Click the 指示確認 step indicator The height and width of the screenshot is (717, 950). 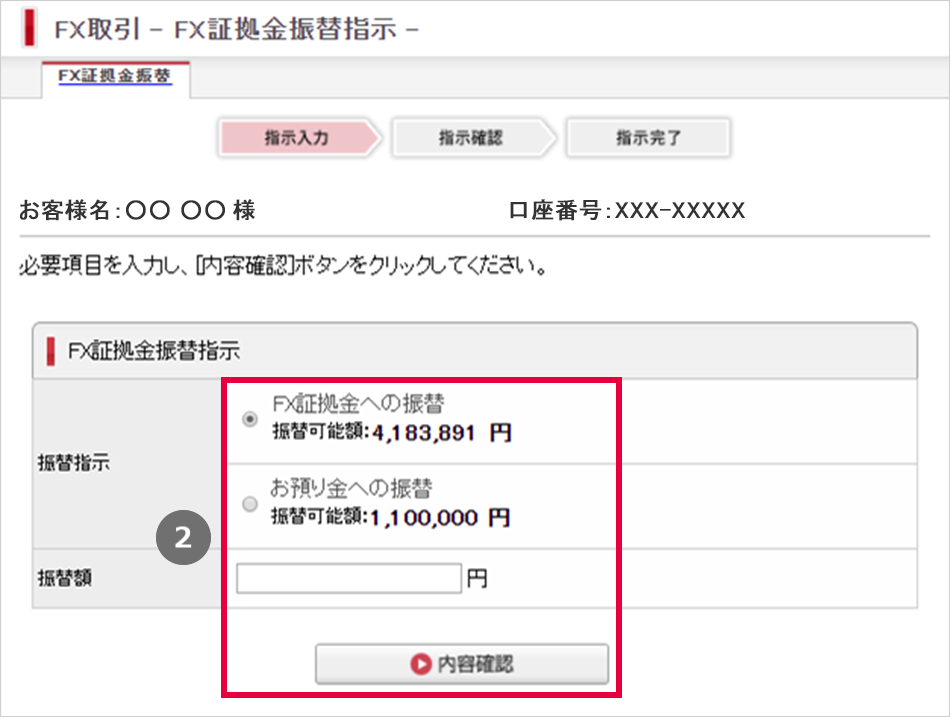coord(471,138)
